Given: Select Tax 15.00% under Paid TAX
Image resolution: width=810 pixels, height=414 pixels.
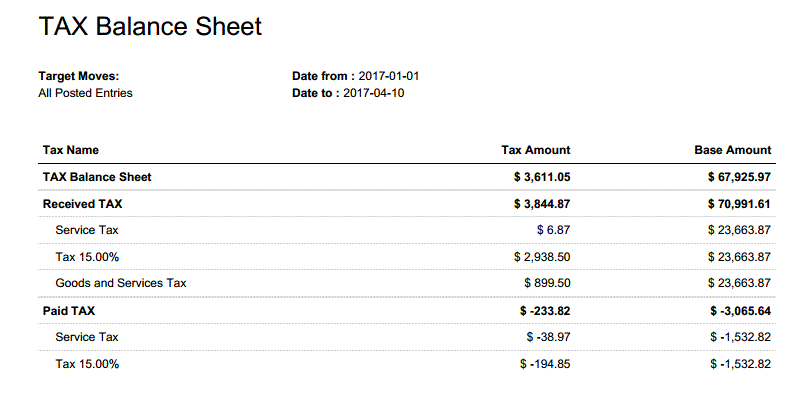Looking at the screenshot, I should tap(87, 364).
